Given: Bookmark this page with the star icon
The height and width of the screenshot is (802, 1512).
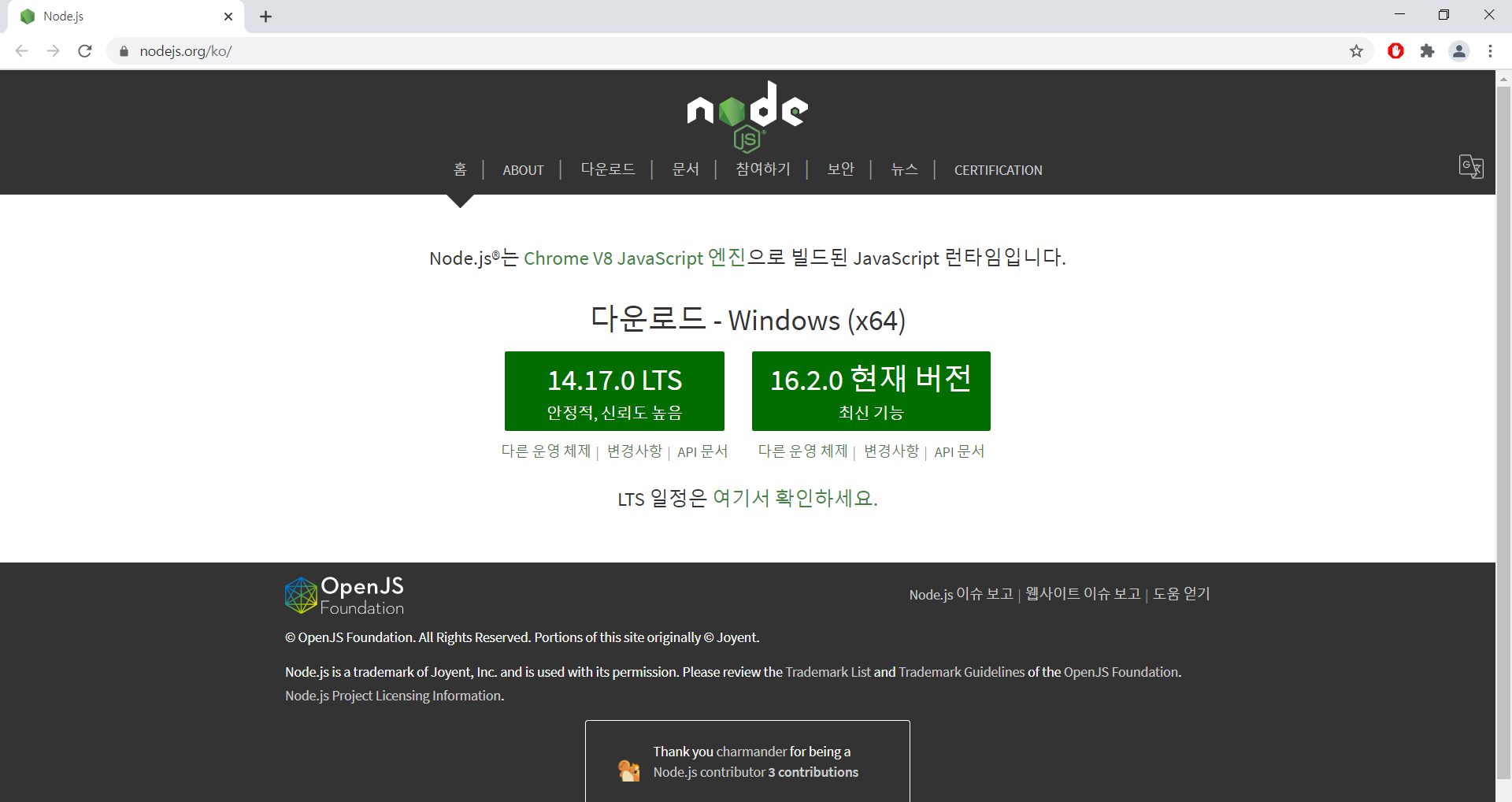Looking at the screenshot, I should 1356,51.
